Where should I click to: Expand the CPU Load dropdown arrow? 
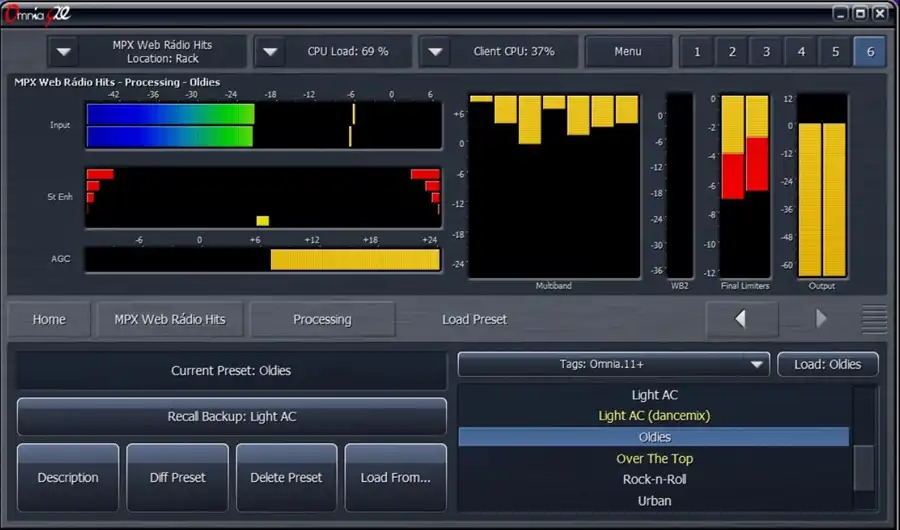click(x=270, y=52)
